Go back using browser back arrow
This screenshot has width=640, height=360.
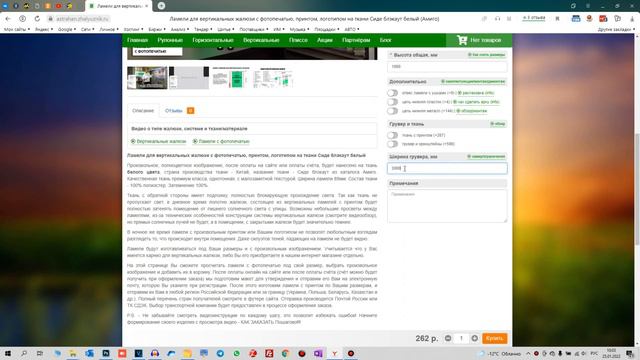(x=8, y=19)
